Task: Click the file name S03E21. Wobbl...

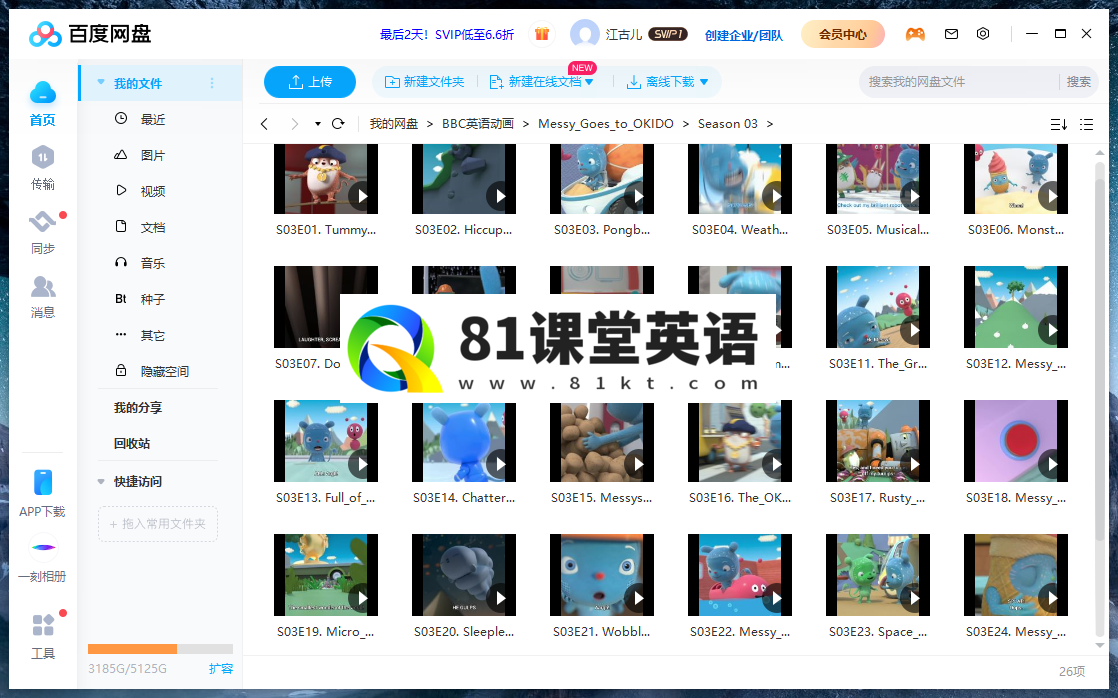Action: 602,632
